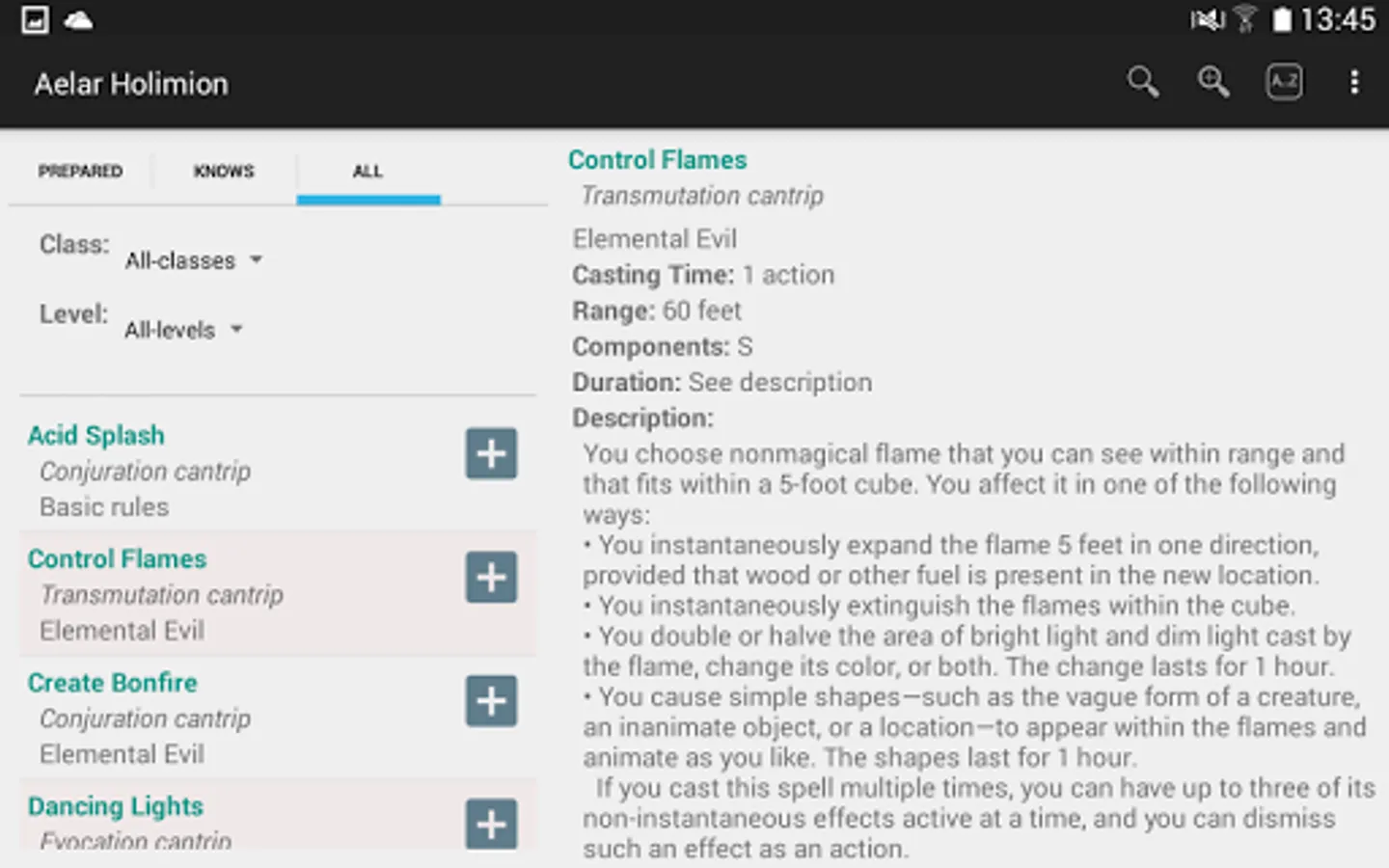This screenshot has width=1389, height=868.
Task: Expand the Class All-classes dropdown
Action: (193, 260)
